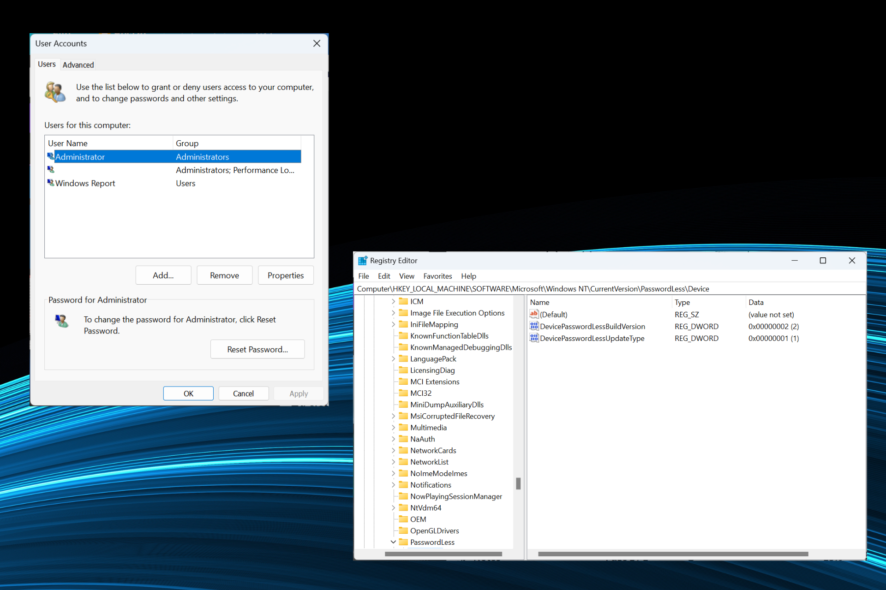886x590 pixels.
Task: Switch to the Advanced tab in User Accounts
Action: 78,64
